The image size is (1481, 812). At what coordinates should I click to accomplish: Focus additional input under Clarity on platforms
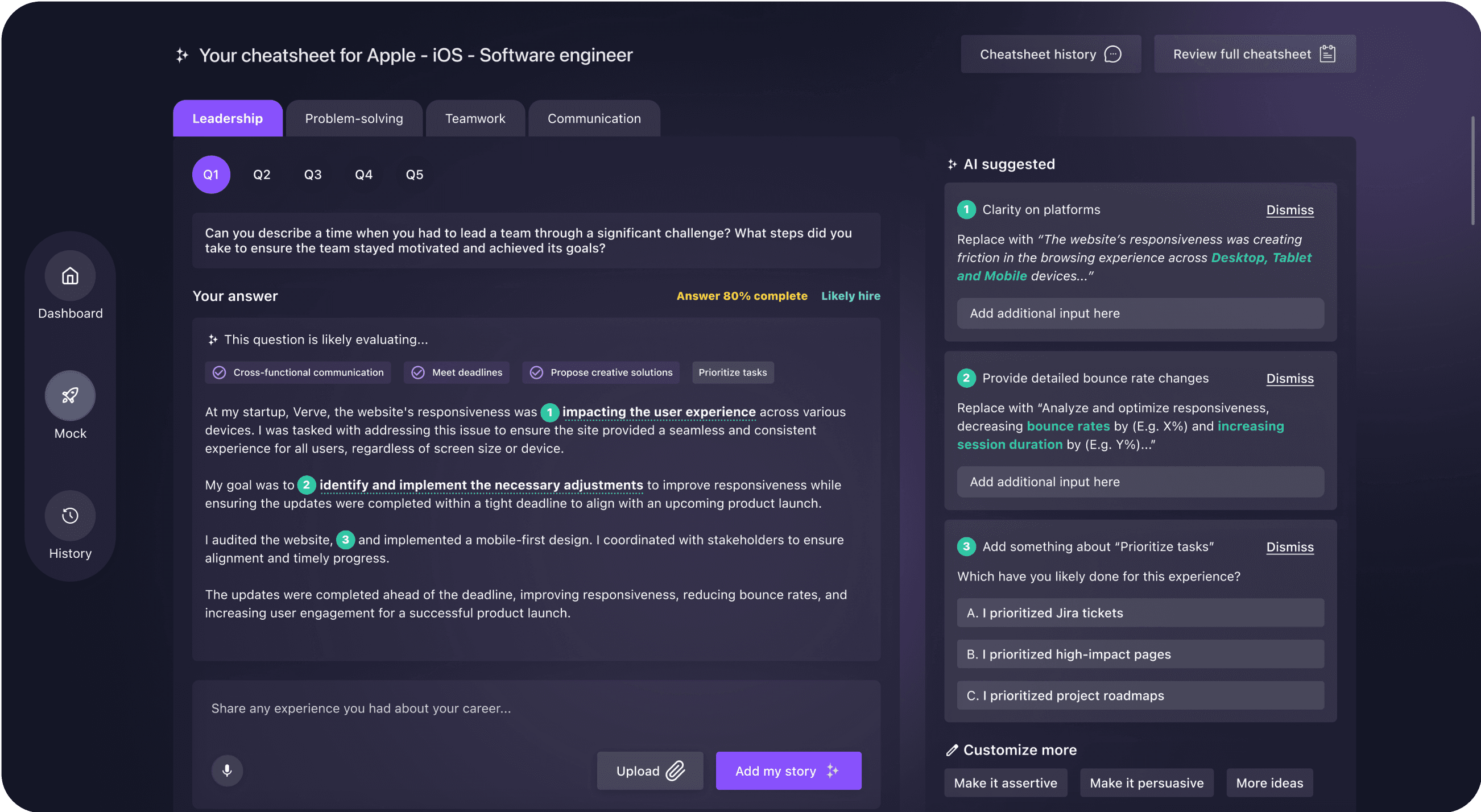click(1140, 313)
